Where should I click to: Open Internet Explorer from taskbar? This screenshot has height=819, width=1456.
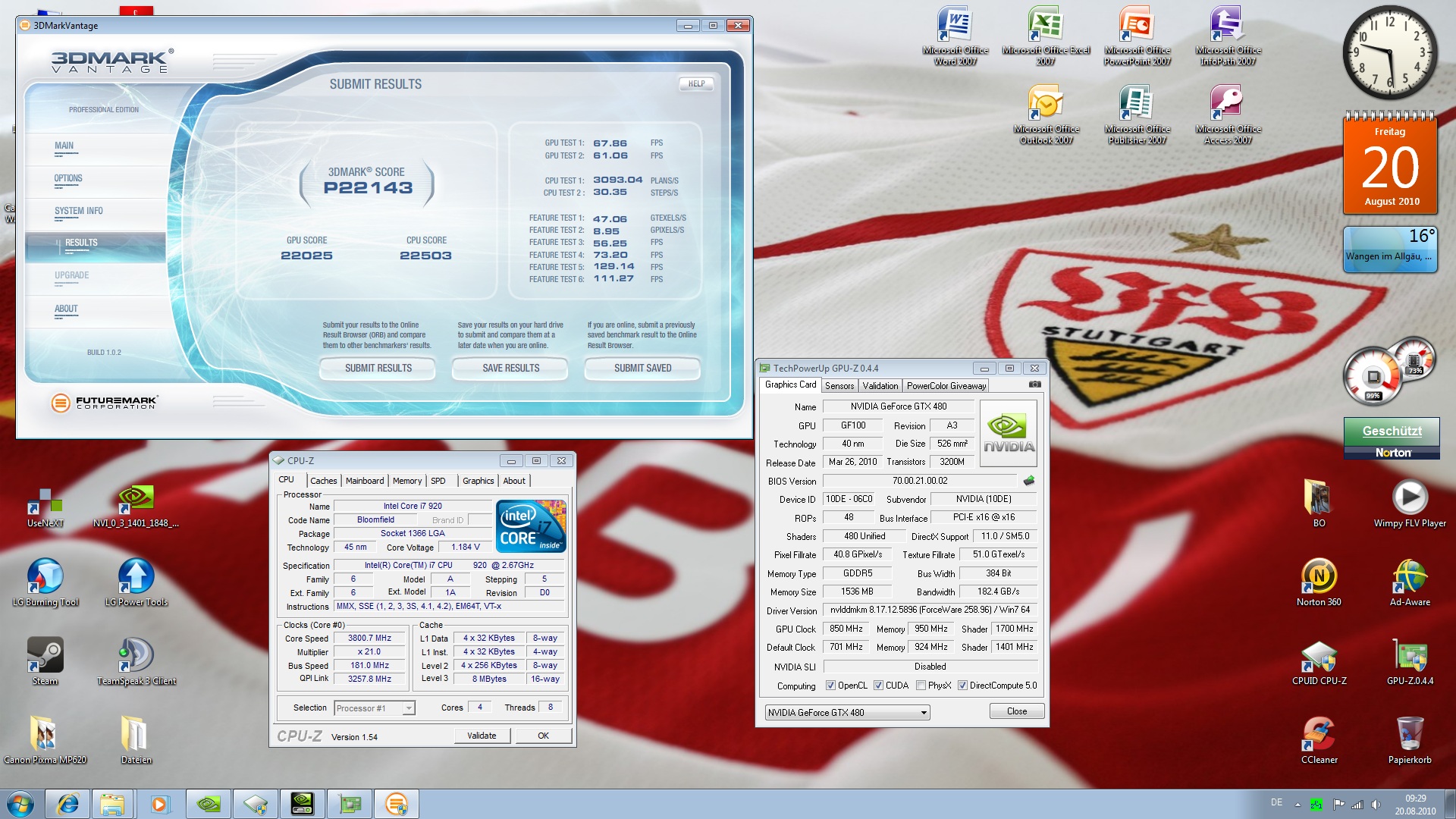pos(67,804)
